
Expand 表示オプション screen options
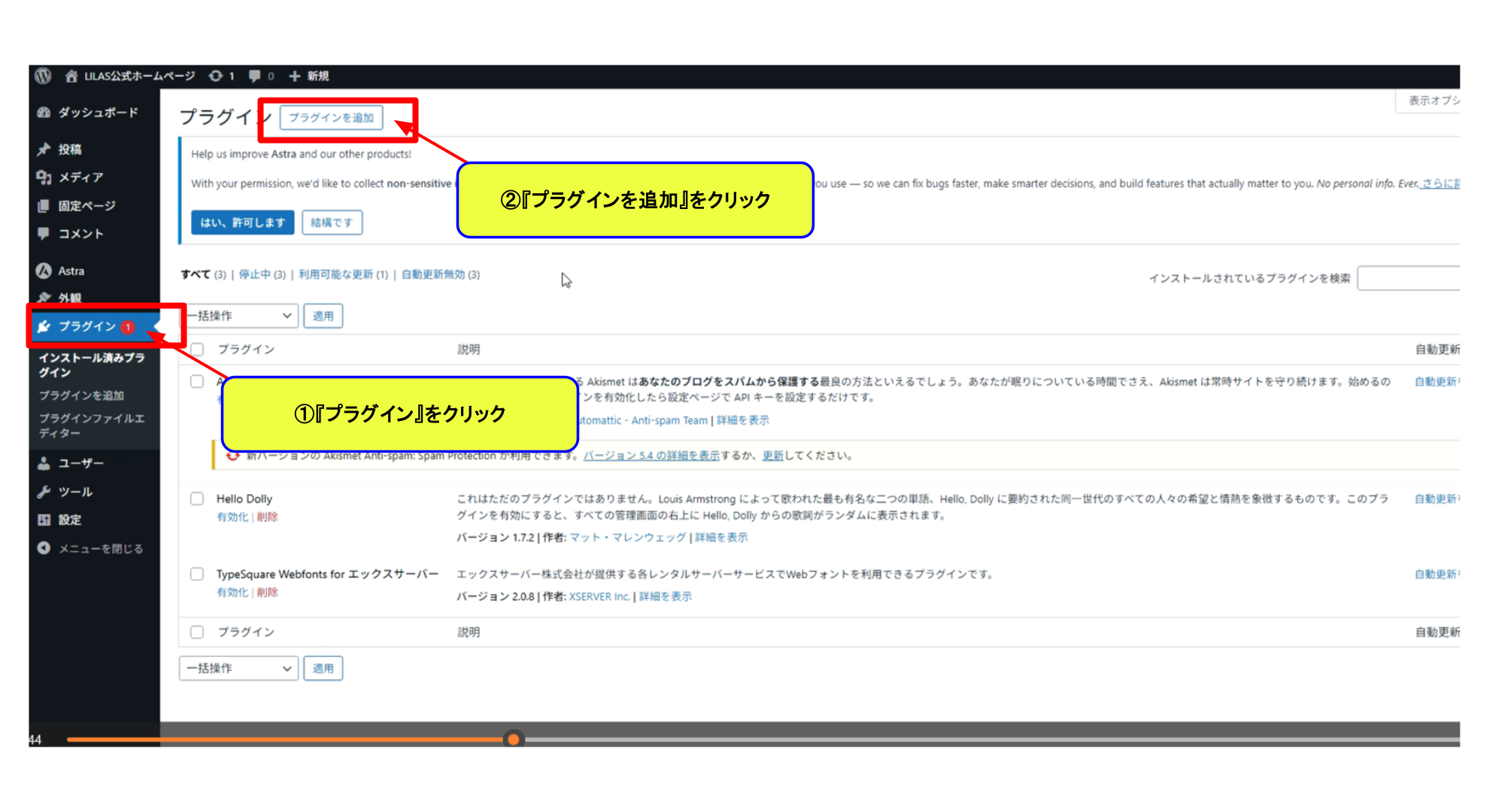(1429, 101)
